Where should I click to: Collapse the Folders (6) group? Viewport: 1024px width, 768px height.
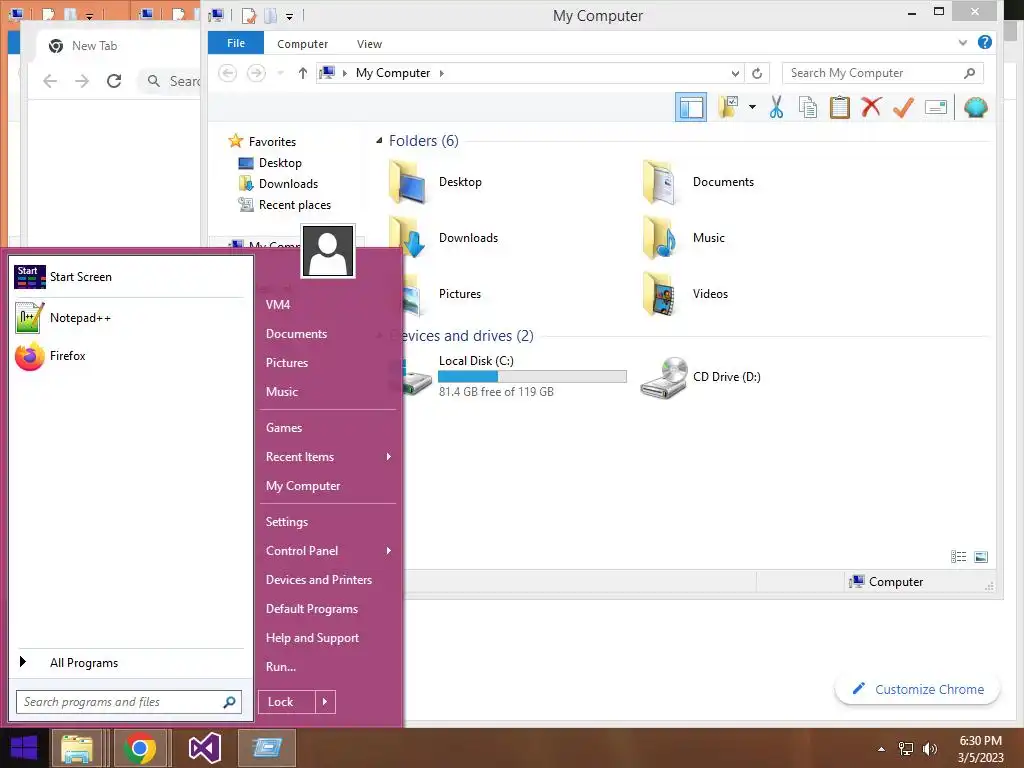click(x=379, y=140)
